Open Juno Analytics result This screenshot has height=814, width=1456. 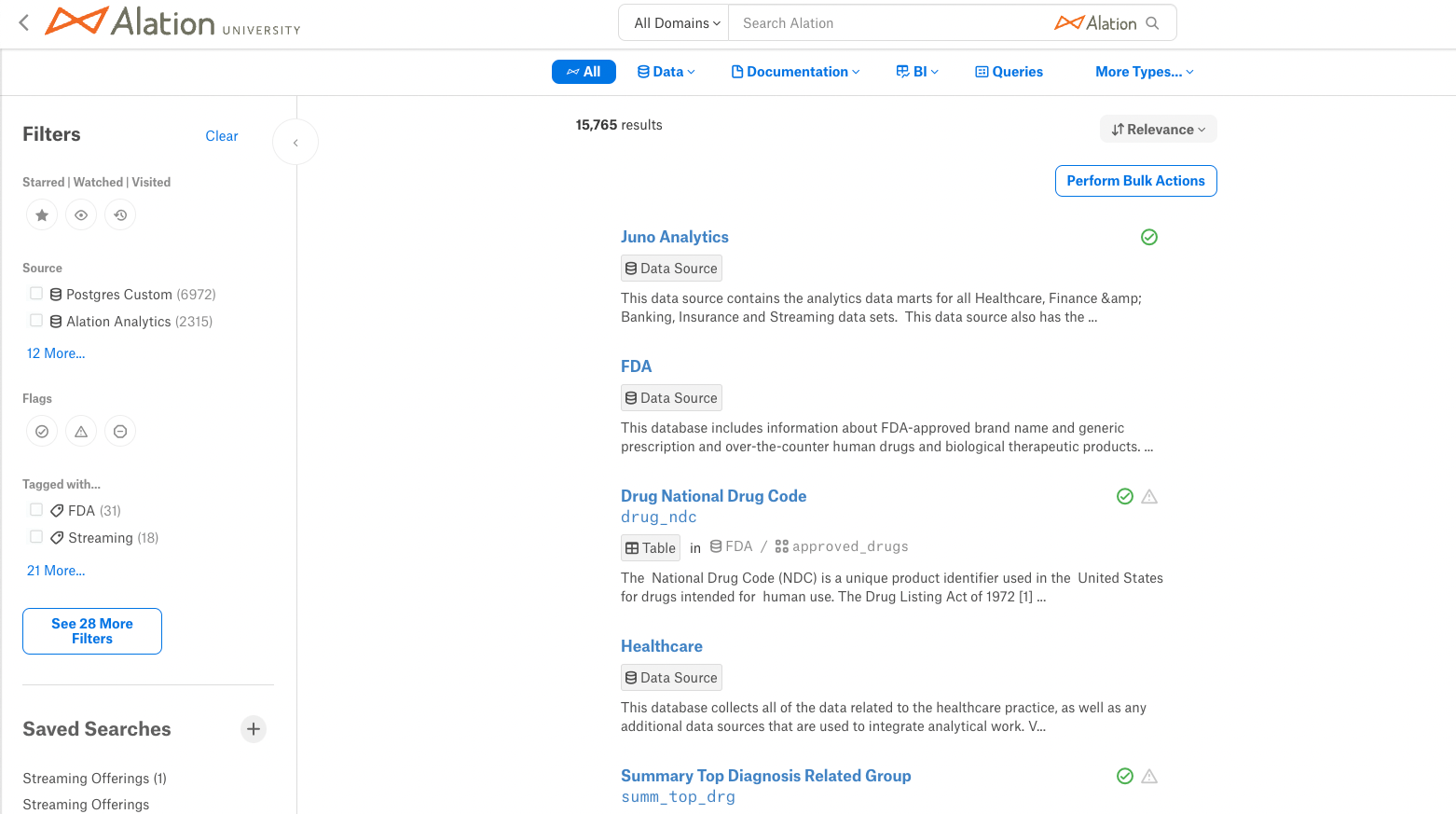tap(675, 237)
